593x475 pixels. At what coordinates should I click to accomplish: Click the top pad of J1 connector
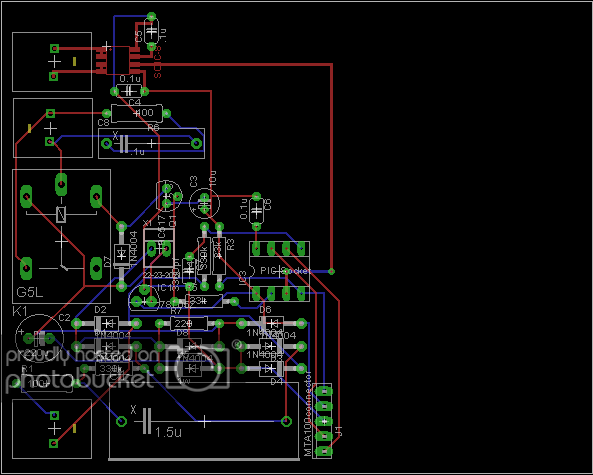(323, 391)
